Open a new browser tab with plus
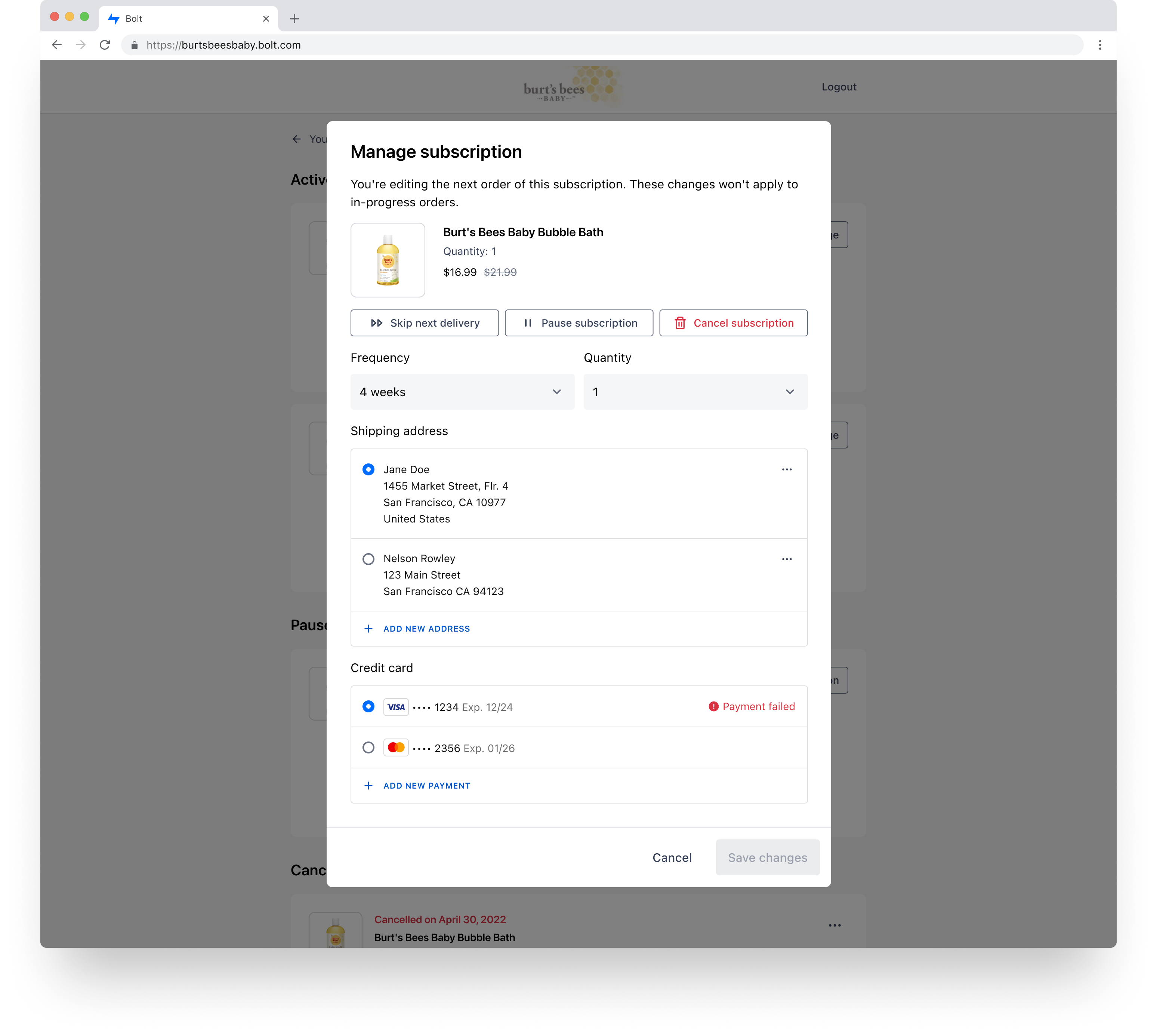The height and width of the screenshot is (1036, 1157). 294,19
